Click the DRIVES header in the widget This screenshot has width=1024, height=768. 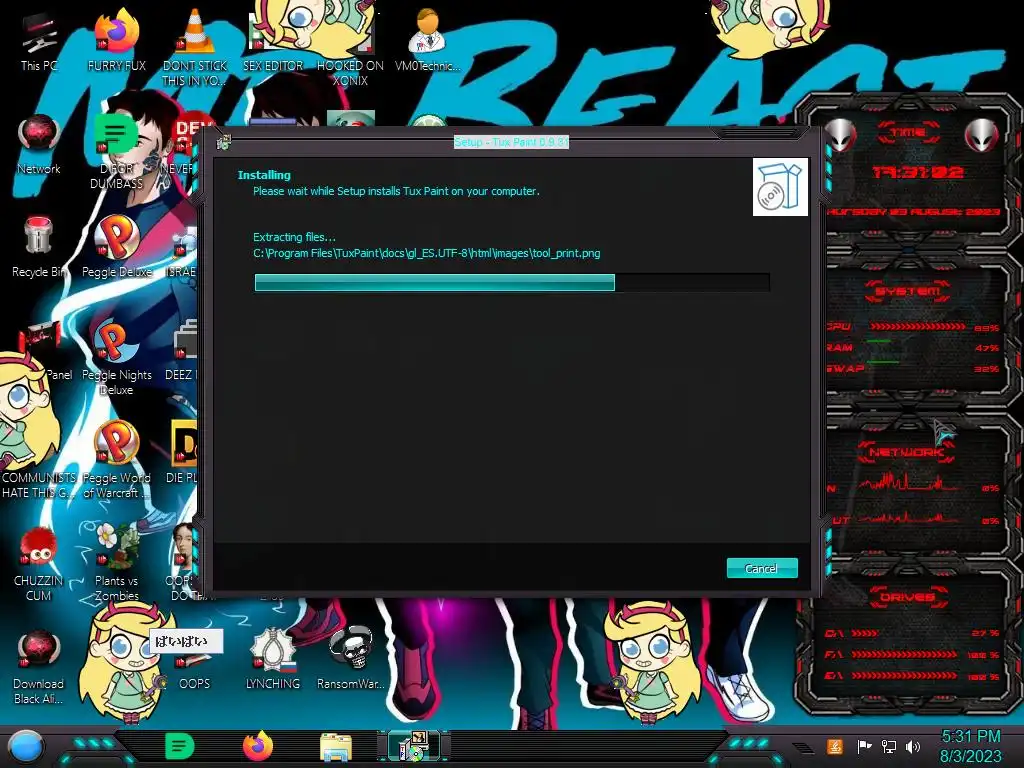[x=907, y=597]
